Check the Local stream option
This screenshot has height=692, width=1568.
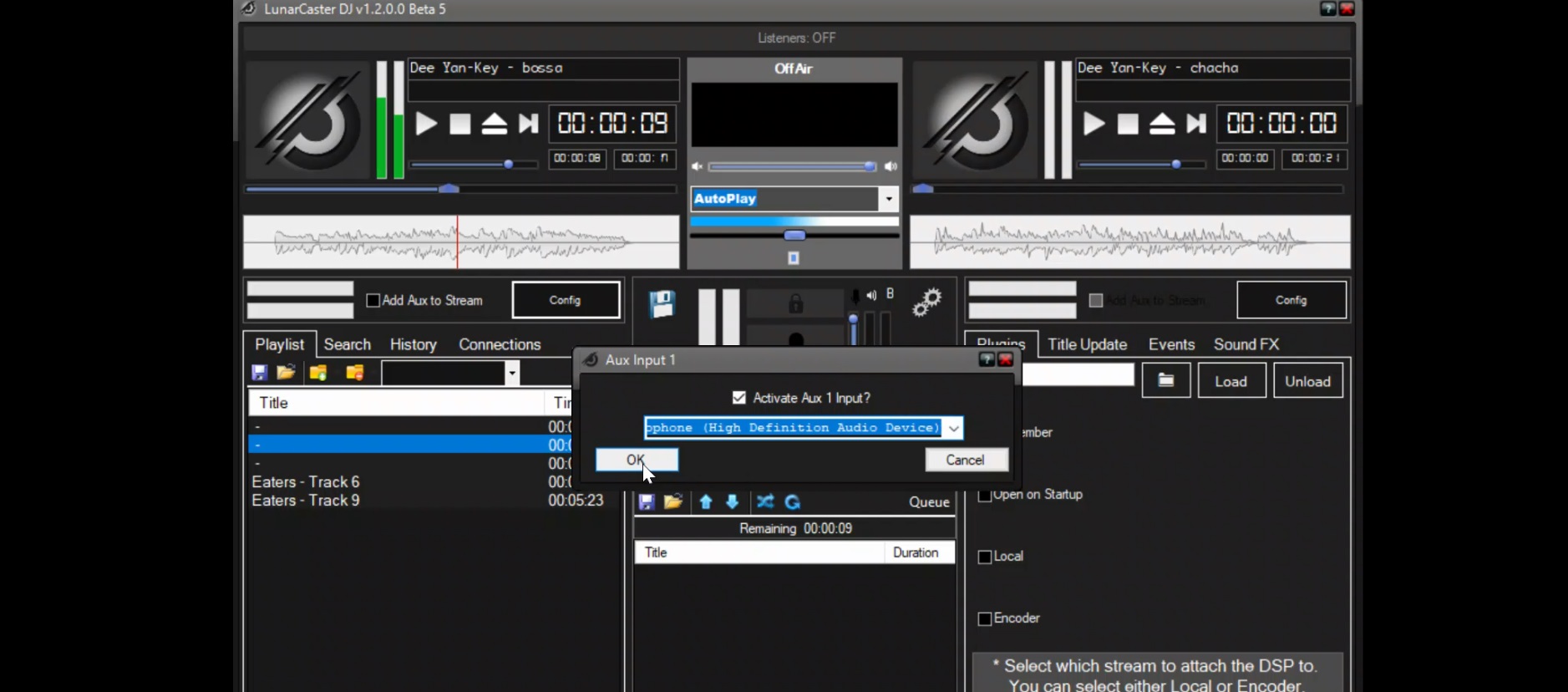pos(985,557)
